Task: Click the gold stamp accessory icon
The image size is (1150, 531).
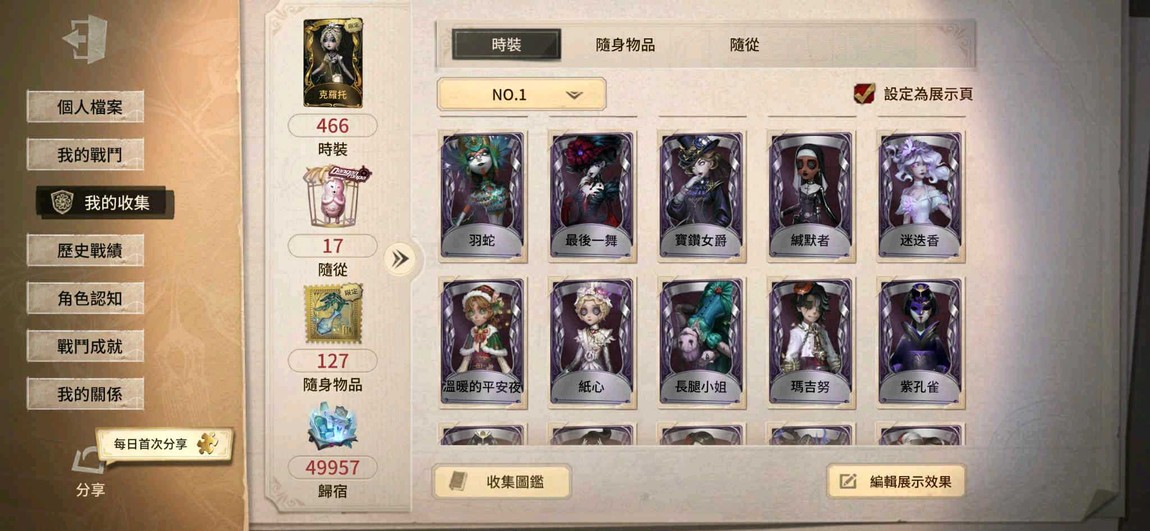Action: [x=334, y=314]
